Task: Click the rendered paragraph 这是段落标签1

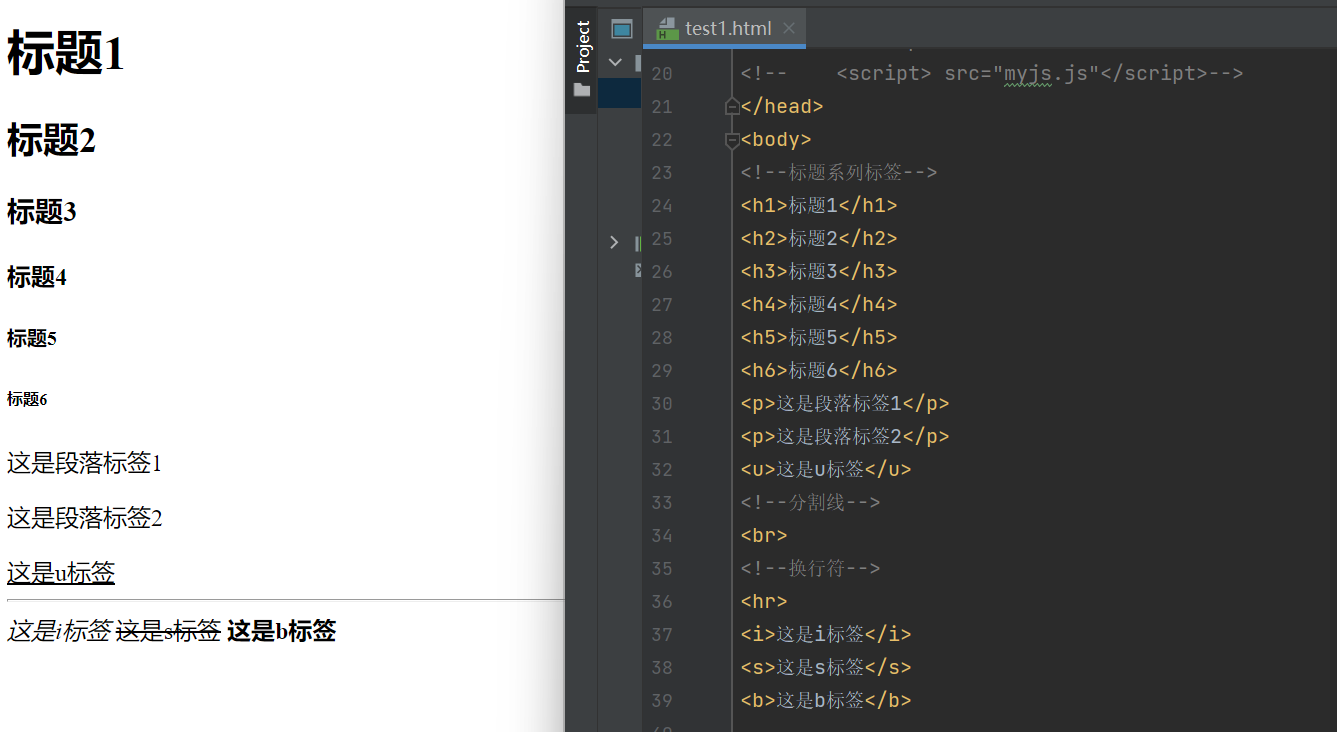Action: [x=84, y=463]
